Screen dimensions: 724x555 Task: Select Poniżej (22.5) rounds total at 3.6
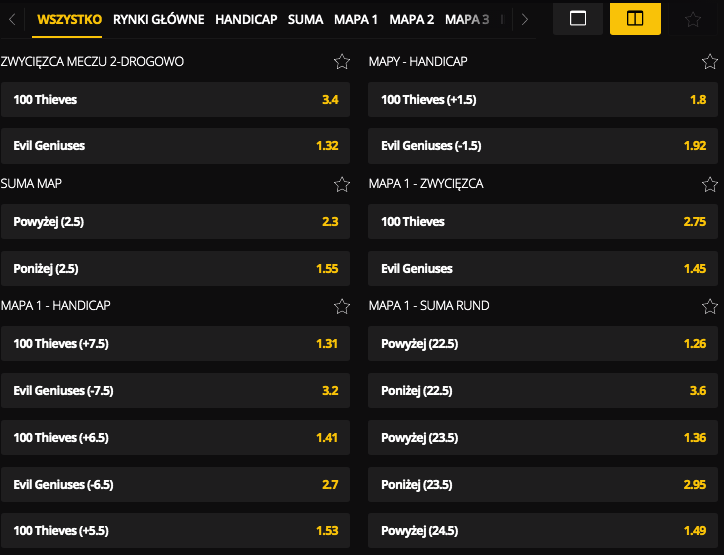(544, 390)
